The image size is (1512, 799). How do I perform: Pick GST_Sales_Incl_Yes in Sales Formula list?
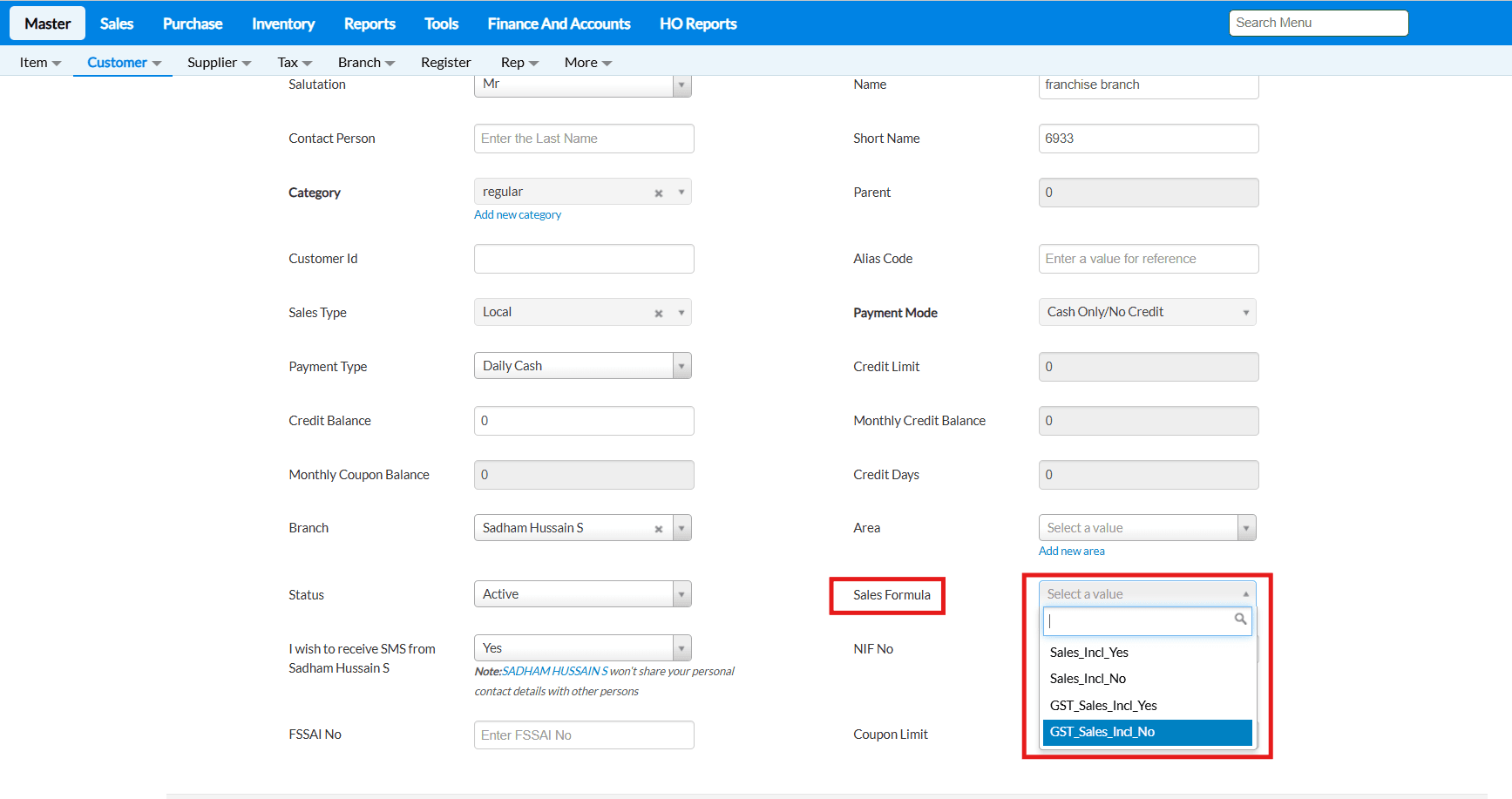point(1103,706)
